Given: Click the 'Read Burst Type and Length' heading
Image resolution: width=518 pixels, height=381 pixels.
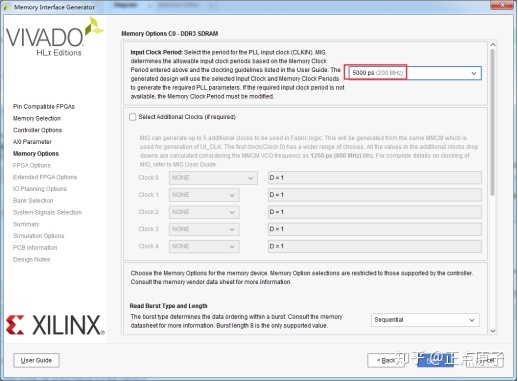Looking at the screenshot, I should (x=168, y=306).
